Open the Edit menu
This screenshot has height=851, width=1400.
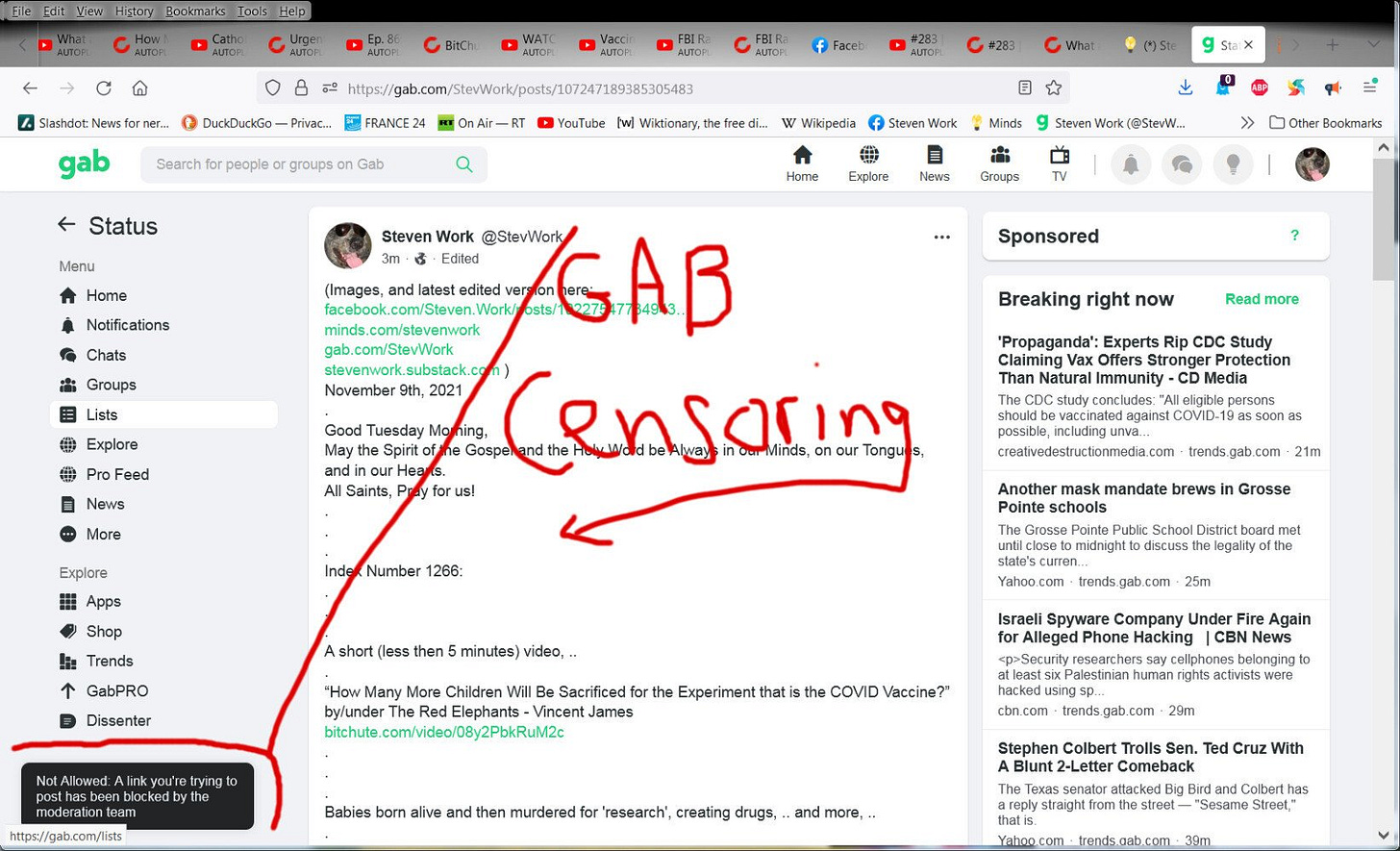click(x=54, y=12)
